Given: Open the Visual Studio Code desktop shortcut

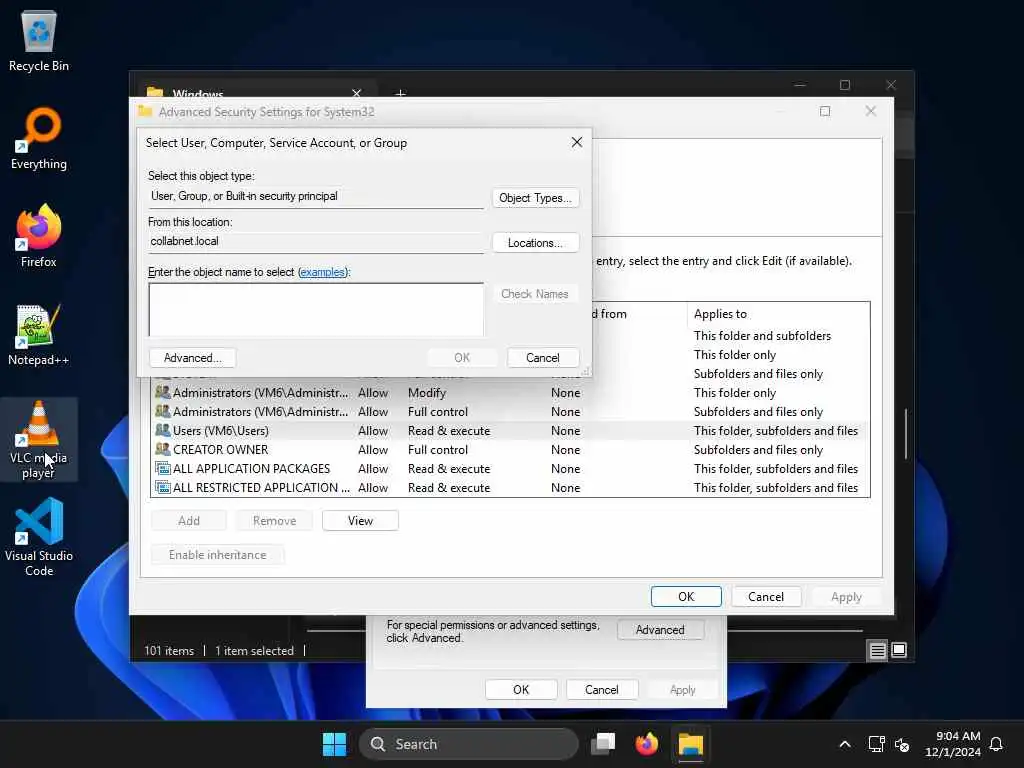Looking at the screenshot, I should (39, 537).
